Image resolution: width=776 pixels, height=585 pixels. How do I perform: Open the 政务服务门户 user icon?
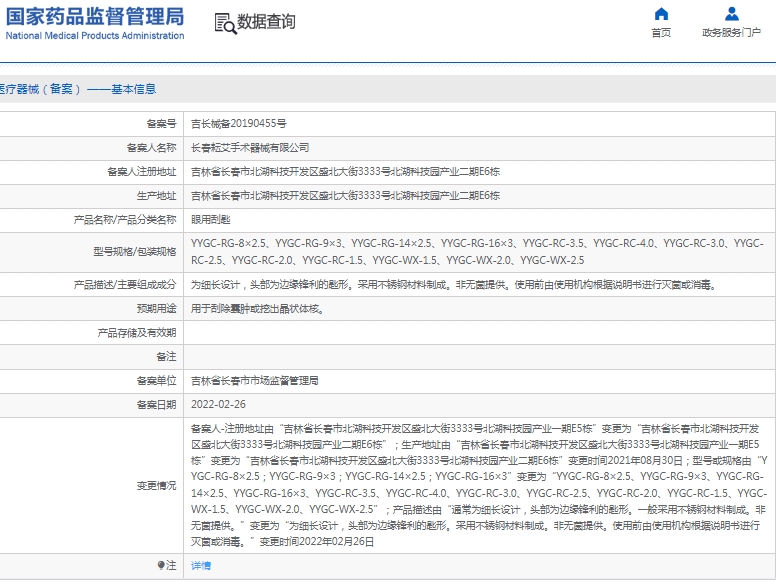click(731, 14)
